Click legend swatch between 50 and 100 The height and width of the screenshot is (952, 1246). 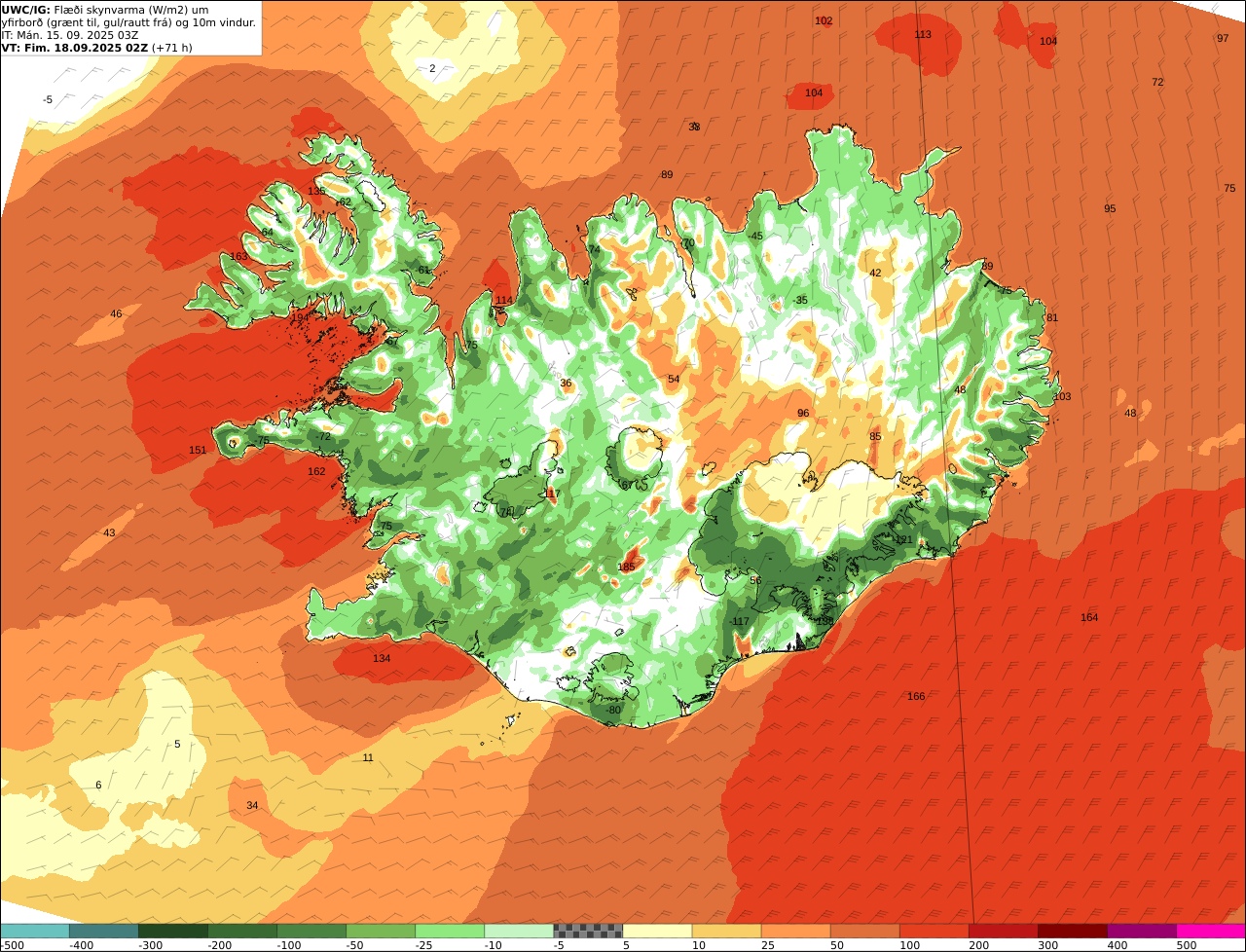point(863,931)
